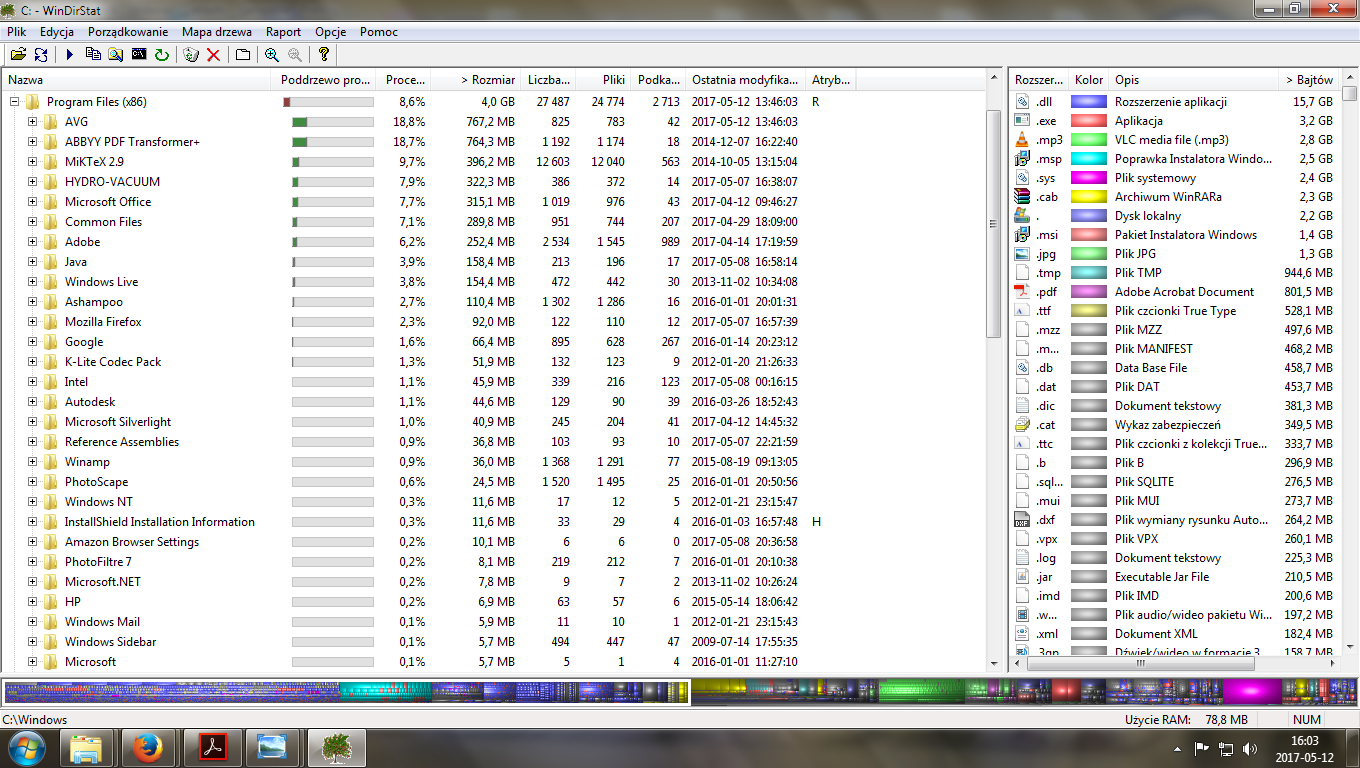The width and height of the screenshot is (1360, 768).
Task: Click the Command Prompt Here toolbar icon
Action: click(x=139, y=55)
